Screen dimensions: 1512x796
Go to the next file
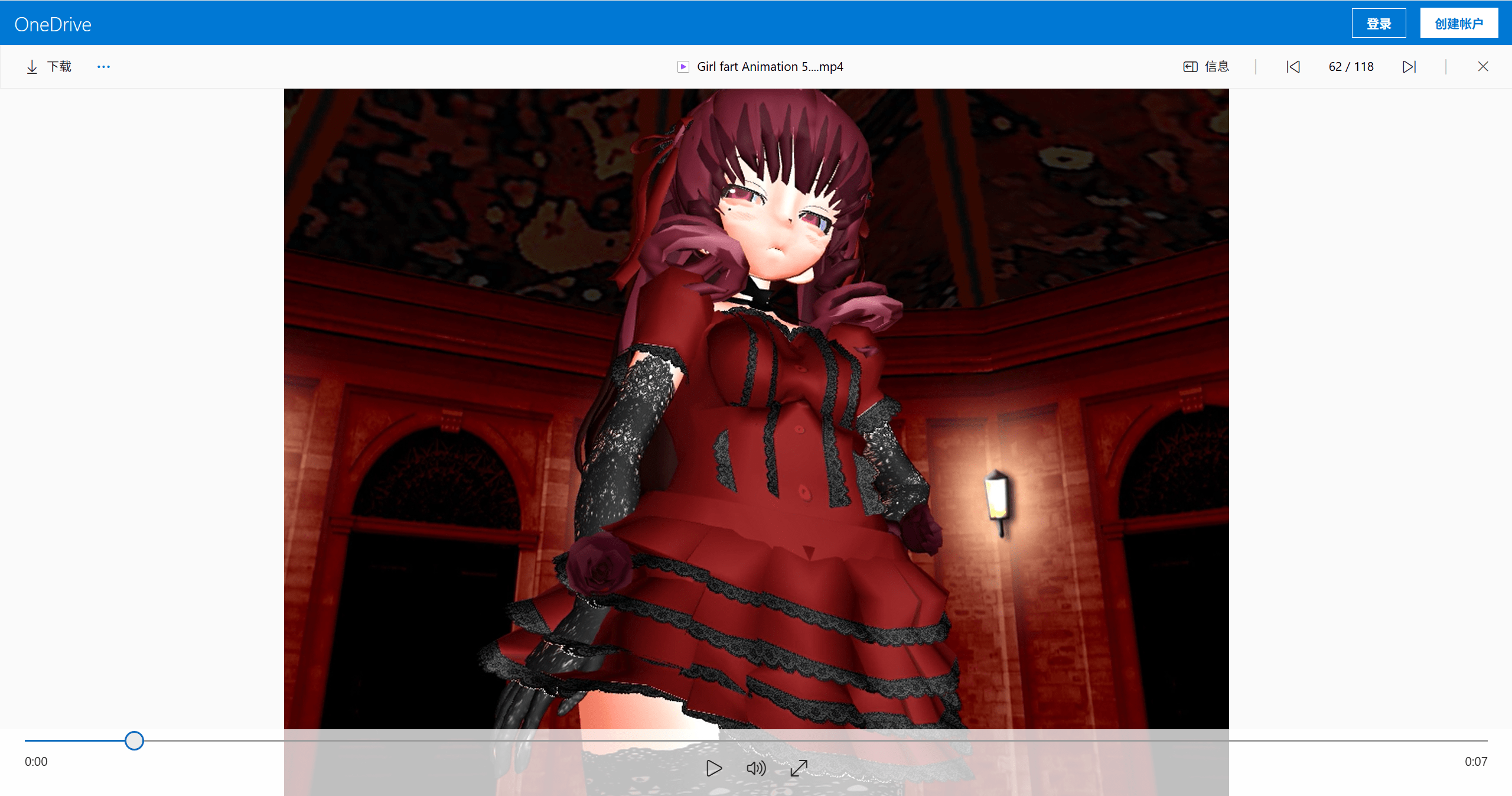1409,67
